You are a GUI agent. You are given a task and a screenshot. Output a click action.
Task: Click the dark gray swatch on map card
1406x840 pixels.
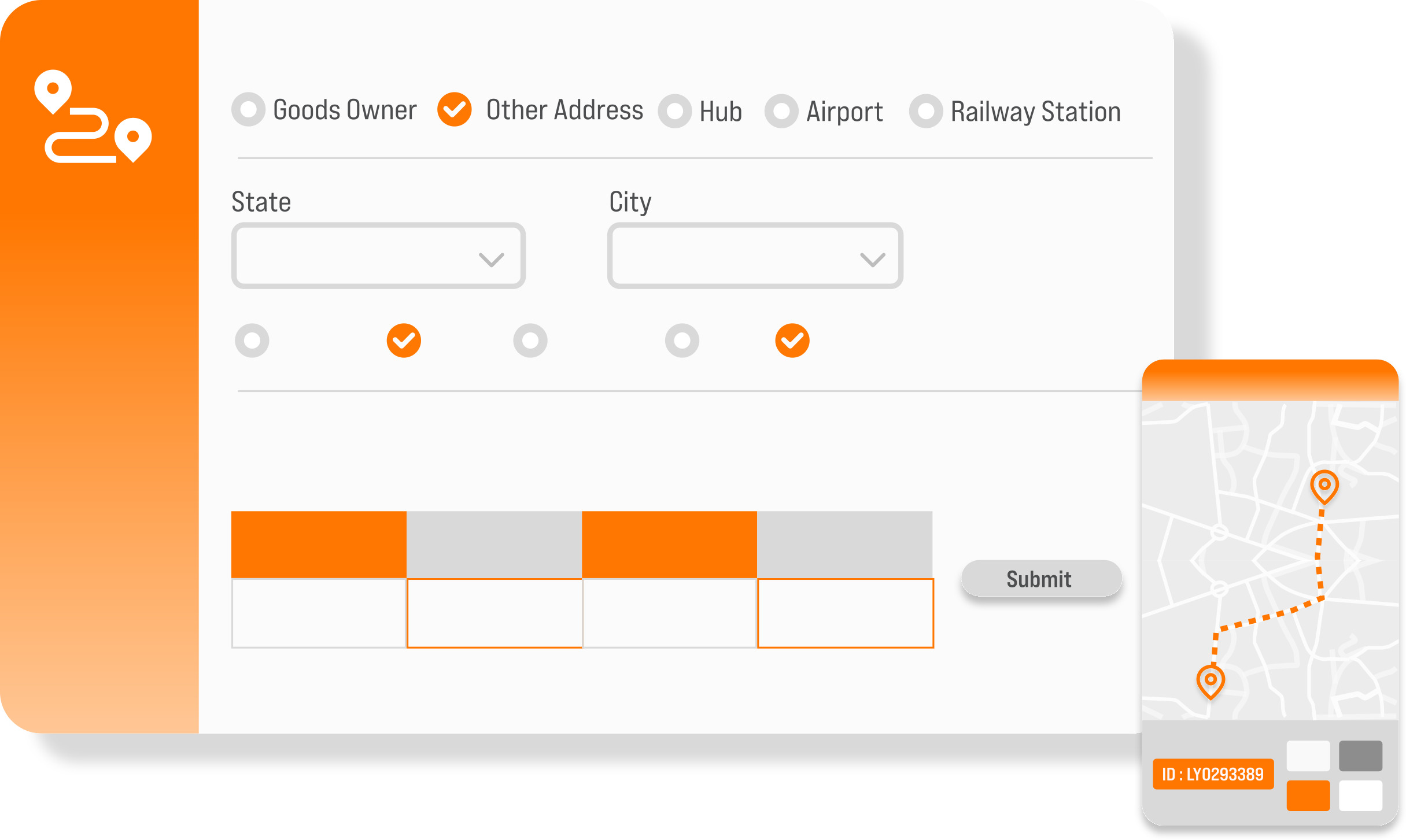[1360, 756]
